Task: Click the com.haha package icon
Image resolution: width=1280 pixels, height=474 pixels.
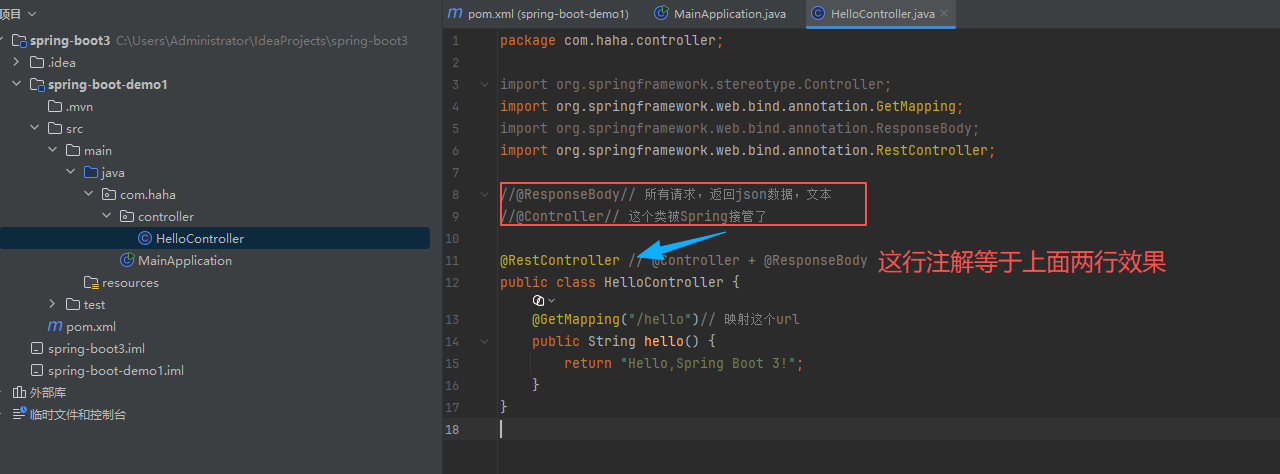Action: click(x=109, y=194)
